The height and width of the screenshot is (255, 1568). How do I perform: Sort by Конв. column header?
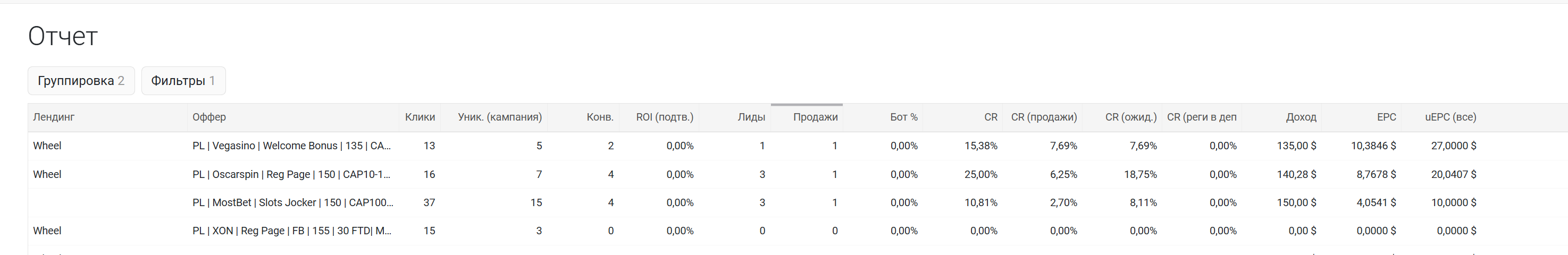[x=600, y=117]
